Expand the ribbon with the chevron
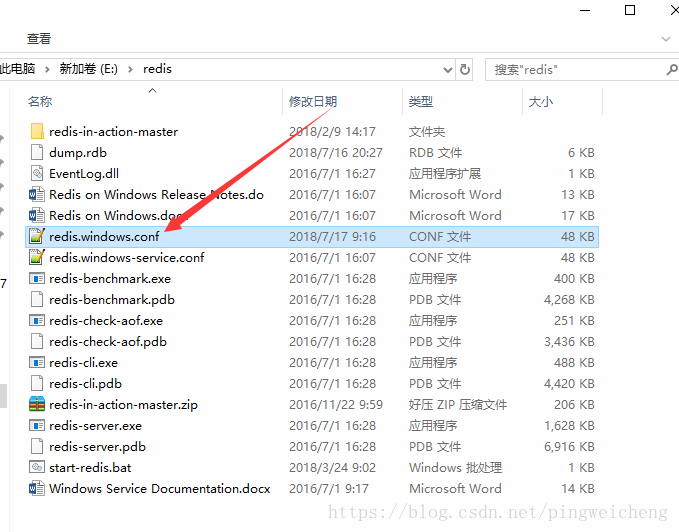This screenshot has height=532, width=679. coord(667,38)
